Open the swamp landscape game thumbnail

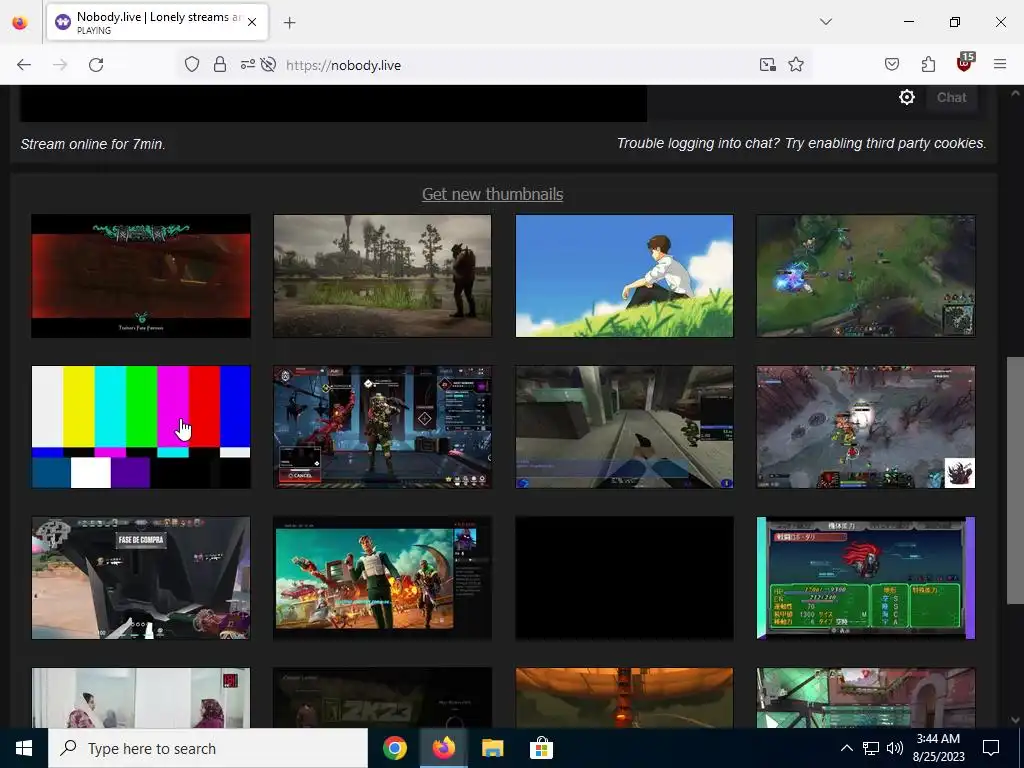[382, 276]
